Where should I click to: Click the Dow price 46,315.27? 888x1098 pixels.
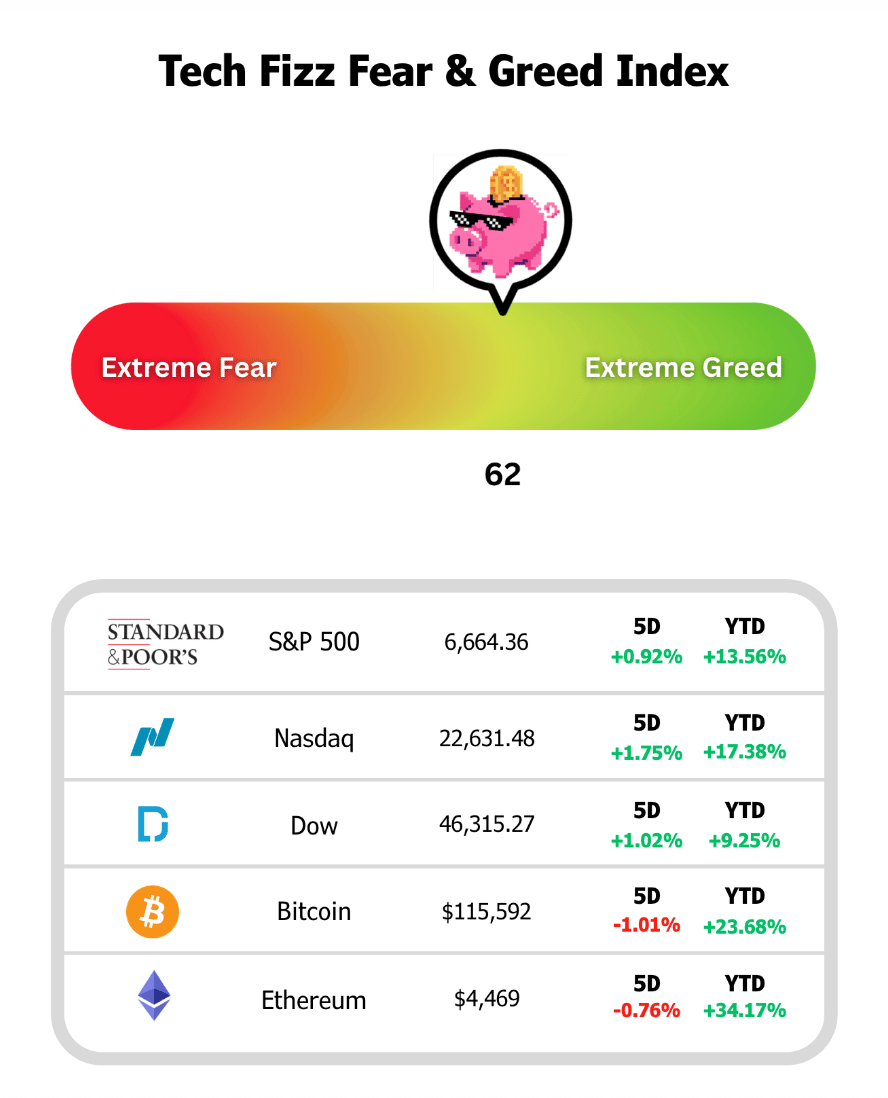click(x=487, y=825)
